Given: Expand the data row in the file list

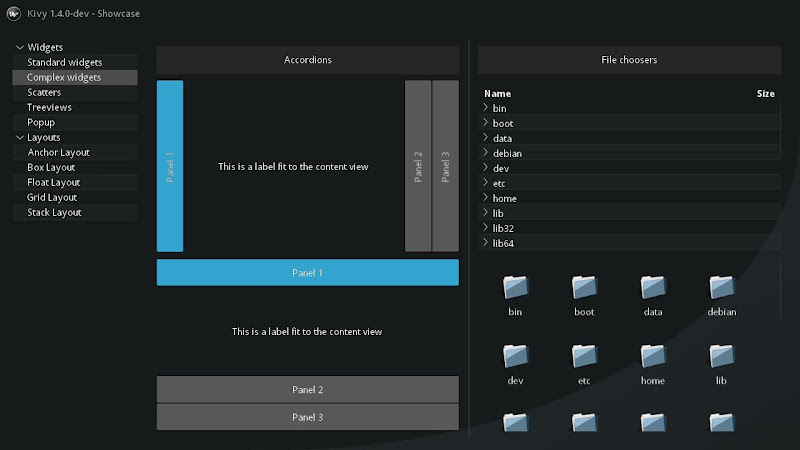Looking at the screenshot, I should (486, 138).
